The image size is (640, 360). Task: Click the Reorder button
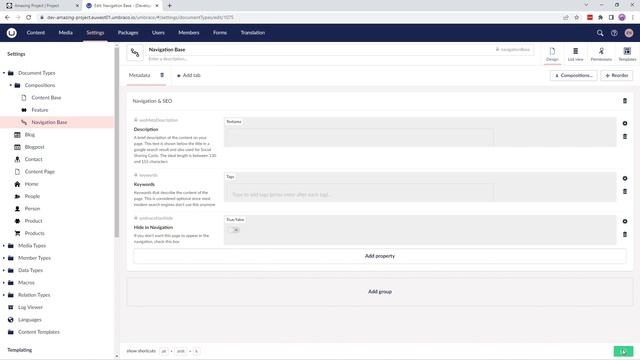(x=617, y=76)
